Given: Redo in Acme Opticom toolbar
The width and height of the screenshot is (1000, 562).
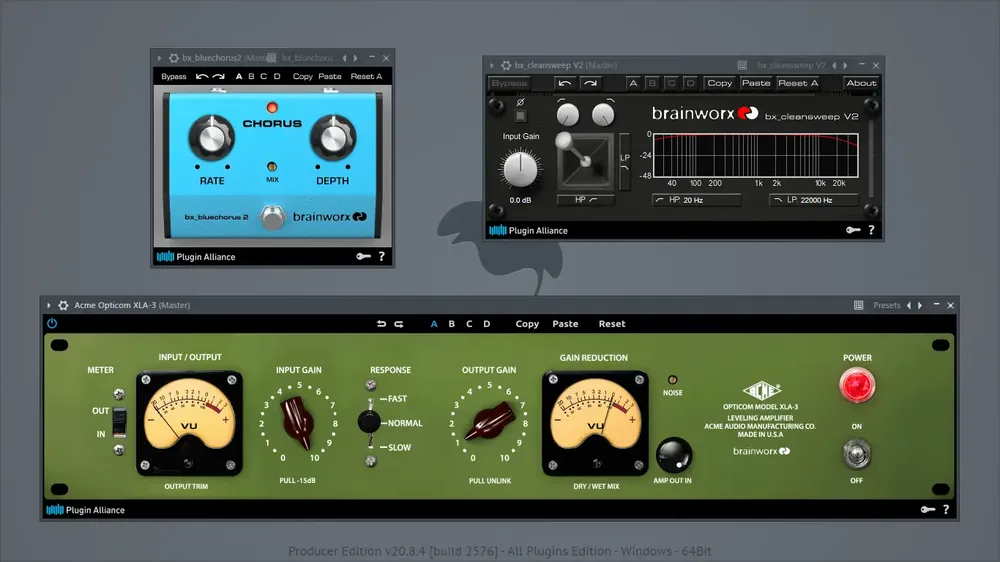Looking at the screenshot, I should point(399,324).
